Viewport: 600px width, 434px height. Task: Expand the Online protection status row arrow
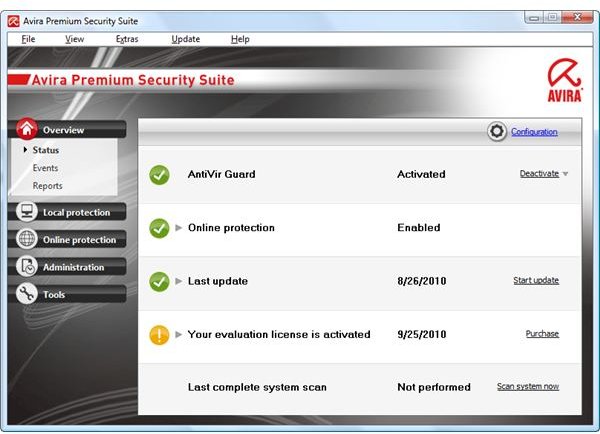pyautogui.click(x=178, y=228)
